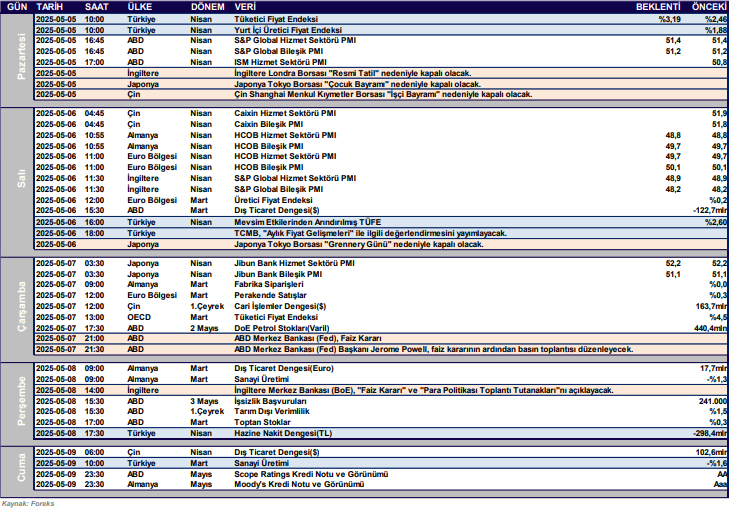Click 'Yurt İçi Üretici Fiyat Endeksi'
This screenshot has width=729, height=511.
(288, 30)
